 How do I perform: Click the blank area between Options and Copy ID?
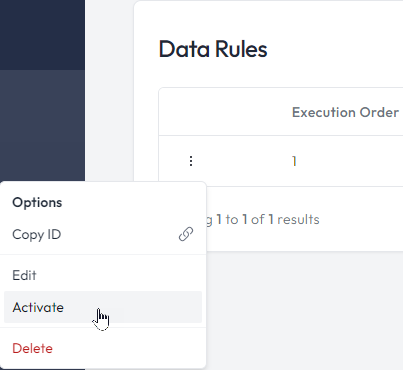point(103,217)
